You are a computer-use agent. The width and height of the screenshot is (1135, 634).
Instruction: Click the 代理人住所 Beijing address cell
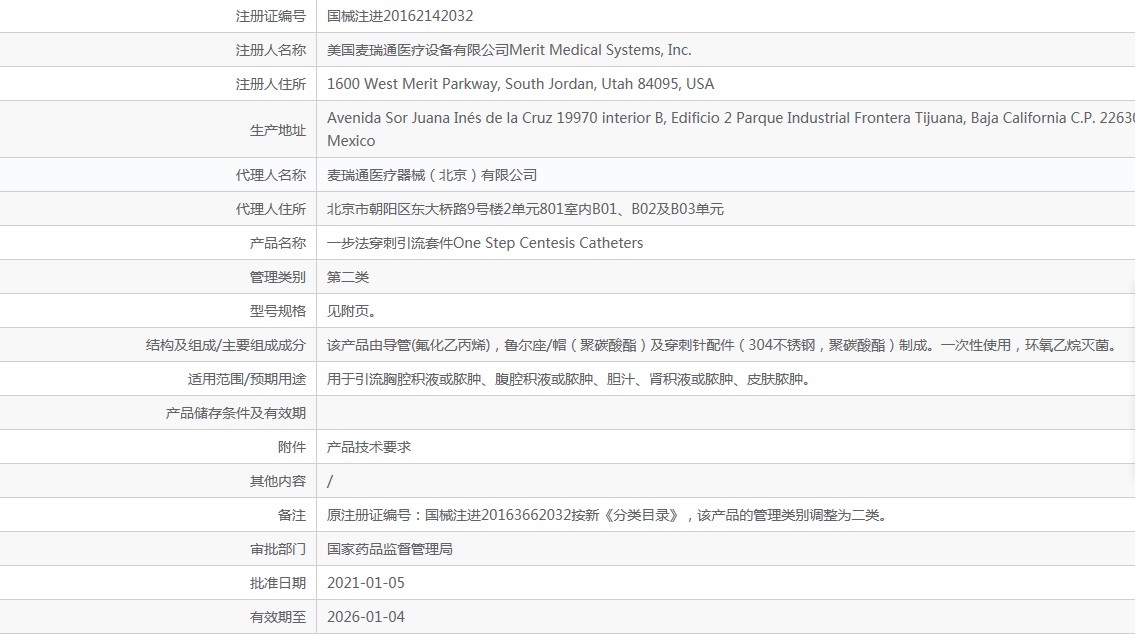(525, 209)
